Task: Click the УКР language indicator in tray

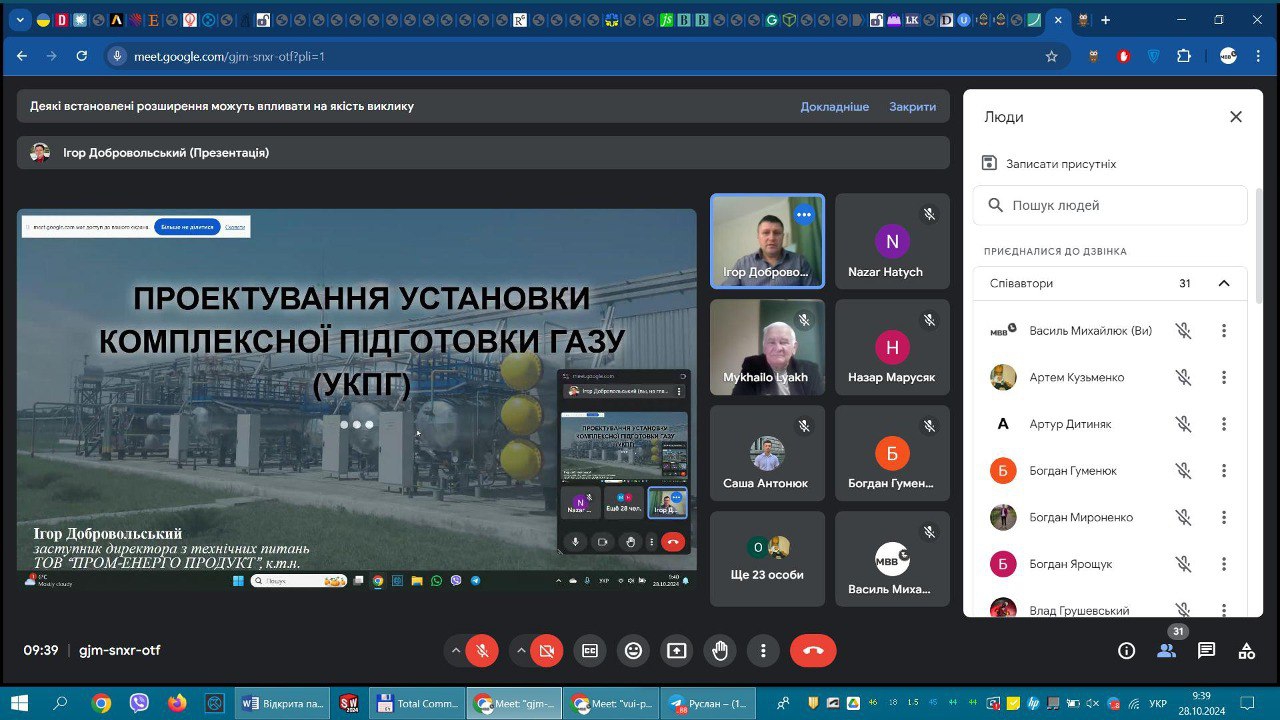Action: (x=1159, y=704)
